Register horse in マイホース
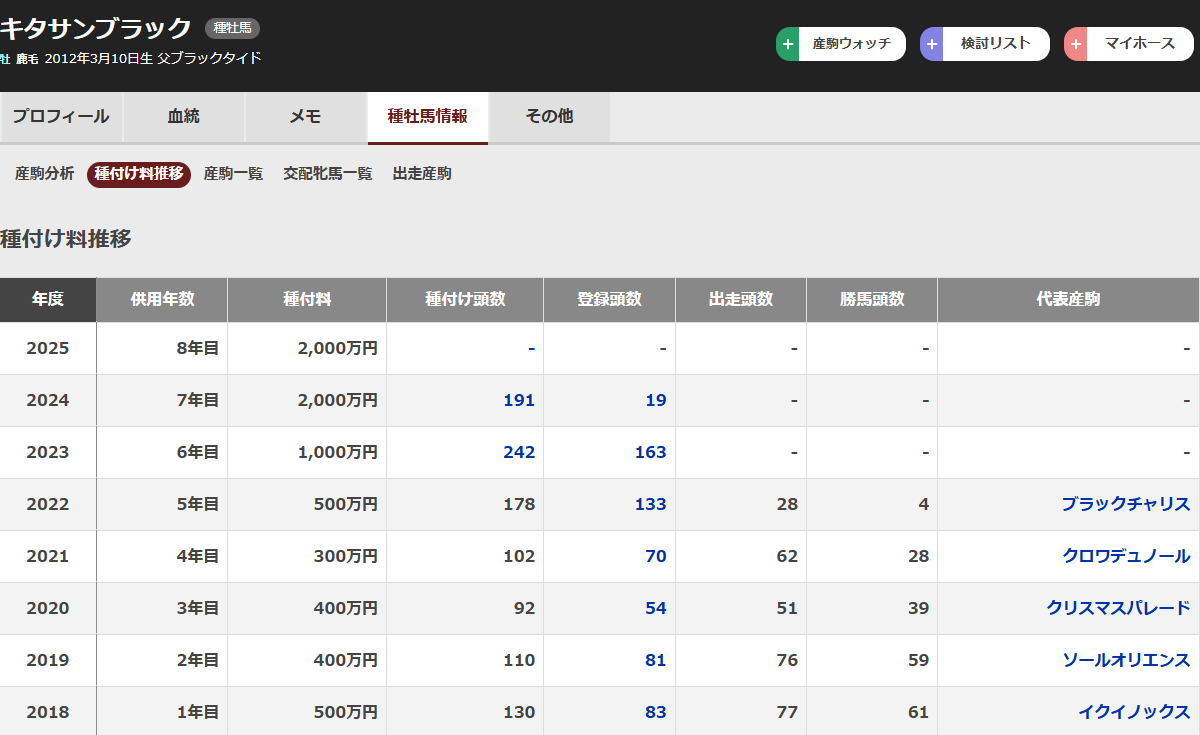The width and height of the screenshot is (1200, 735). [1129, 44]
